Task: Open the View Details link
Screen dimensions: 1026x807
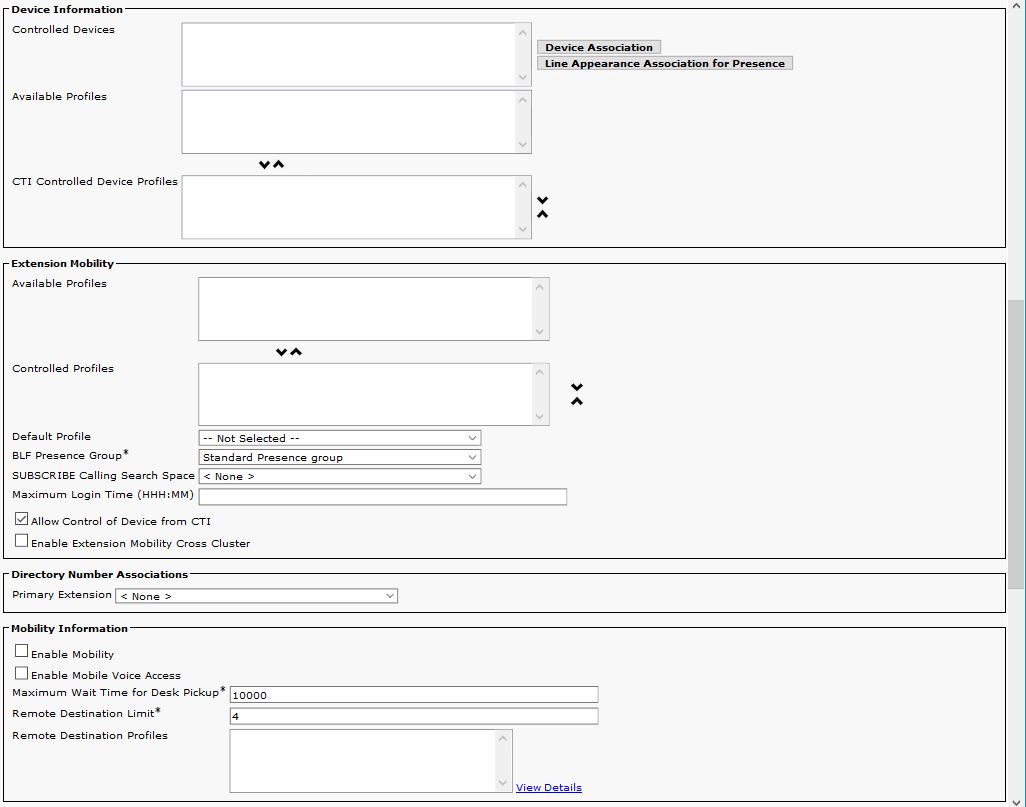Action: pyautogui.click(x=548, y=787)
